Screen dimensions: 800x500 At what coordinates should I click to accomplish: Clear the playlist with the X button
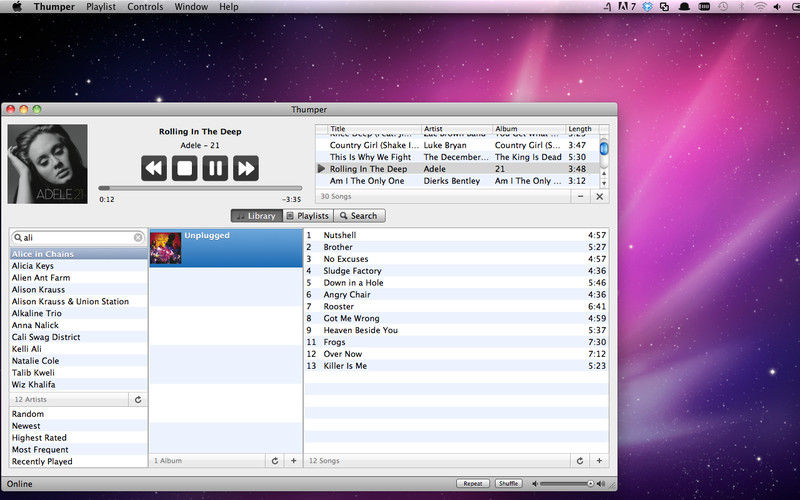click(x=599, y=196)
